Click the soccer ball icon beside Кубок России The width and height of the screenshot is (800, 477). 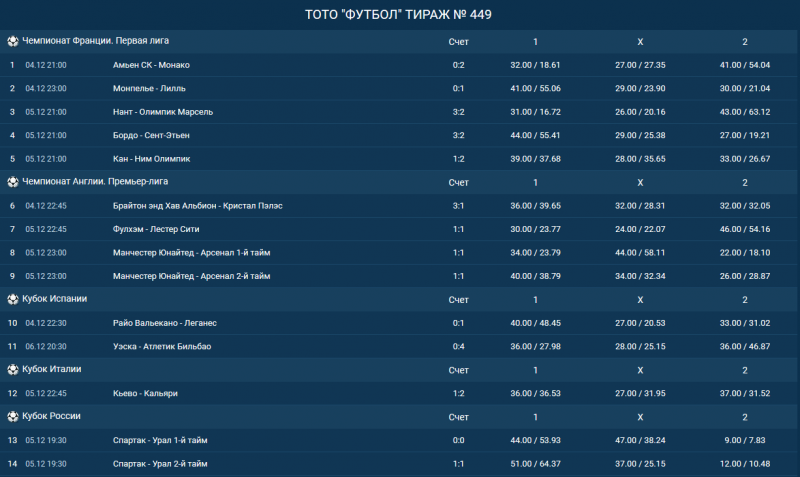coord(13,417)
